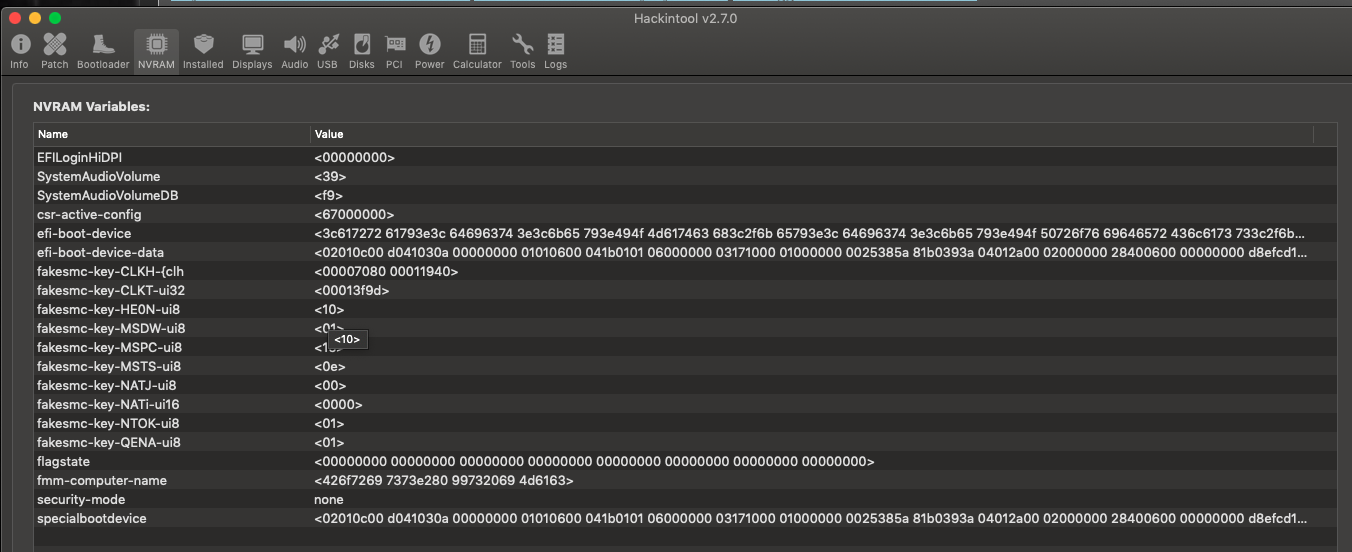Click the <67000000> csr-active-config value
Viewport: 1352px width, 552px height.
pyautogui.click(x=354, y=215)
